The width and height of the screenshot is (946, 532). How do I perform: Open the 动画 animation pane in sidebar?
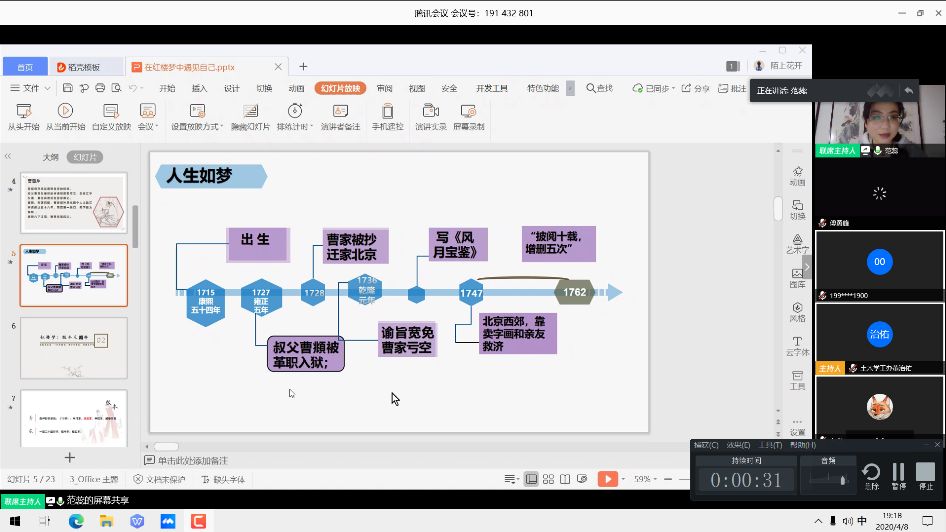(x=797, y=174)
